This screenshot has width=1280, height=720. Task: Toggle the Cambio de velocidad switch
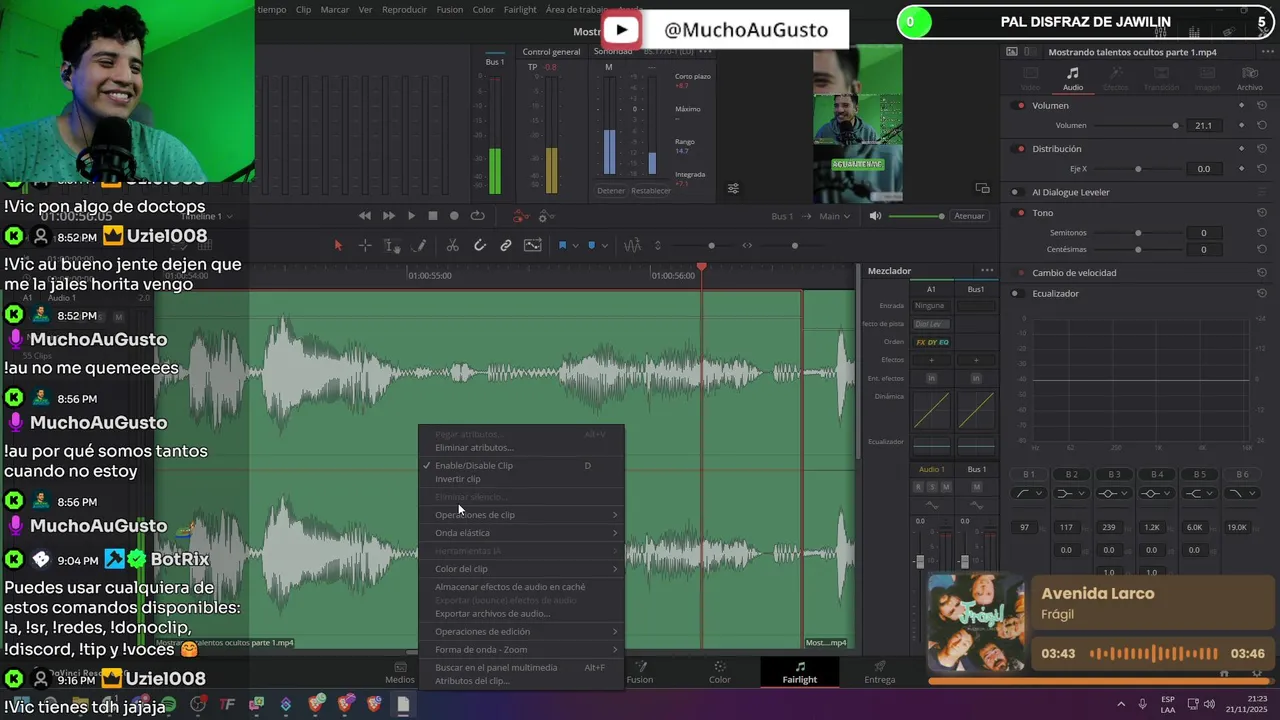[x=1017, y=273]
